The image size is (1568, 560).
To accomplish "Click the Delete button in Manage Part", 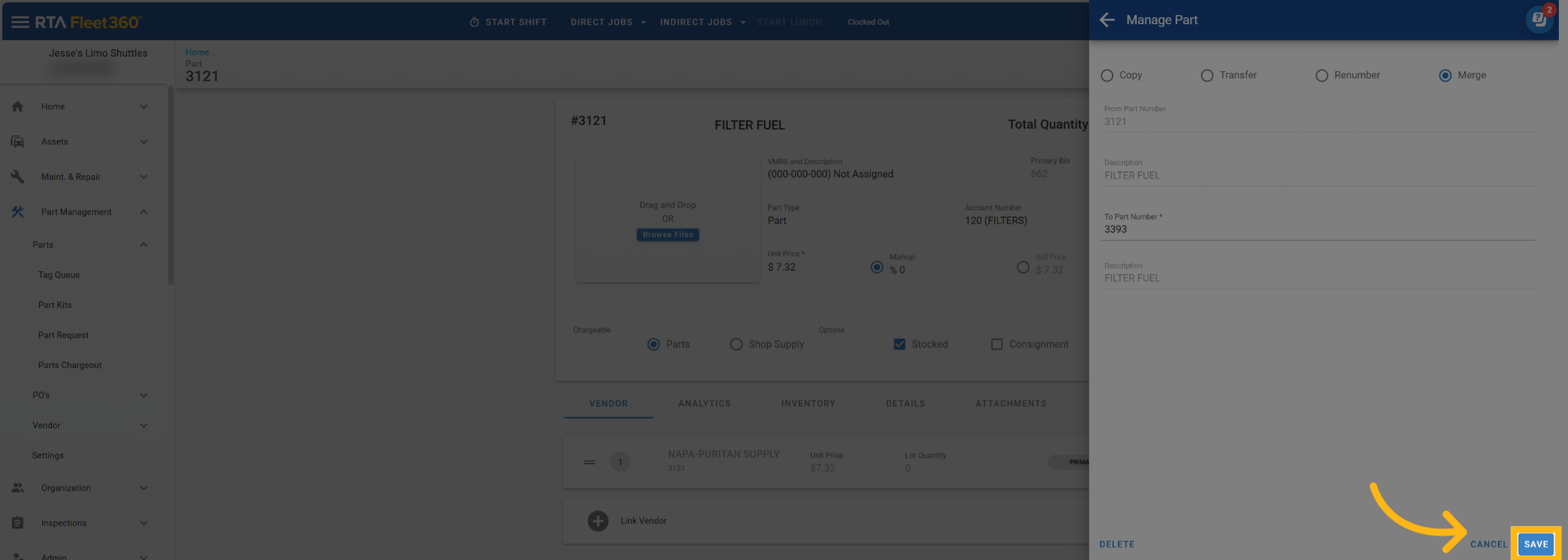I will (1117, 544).
